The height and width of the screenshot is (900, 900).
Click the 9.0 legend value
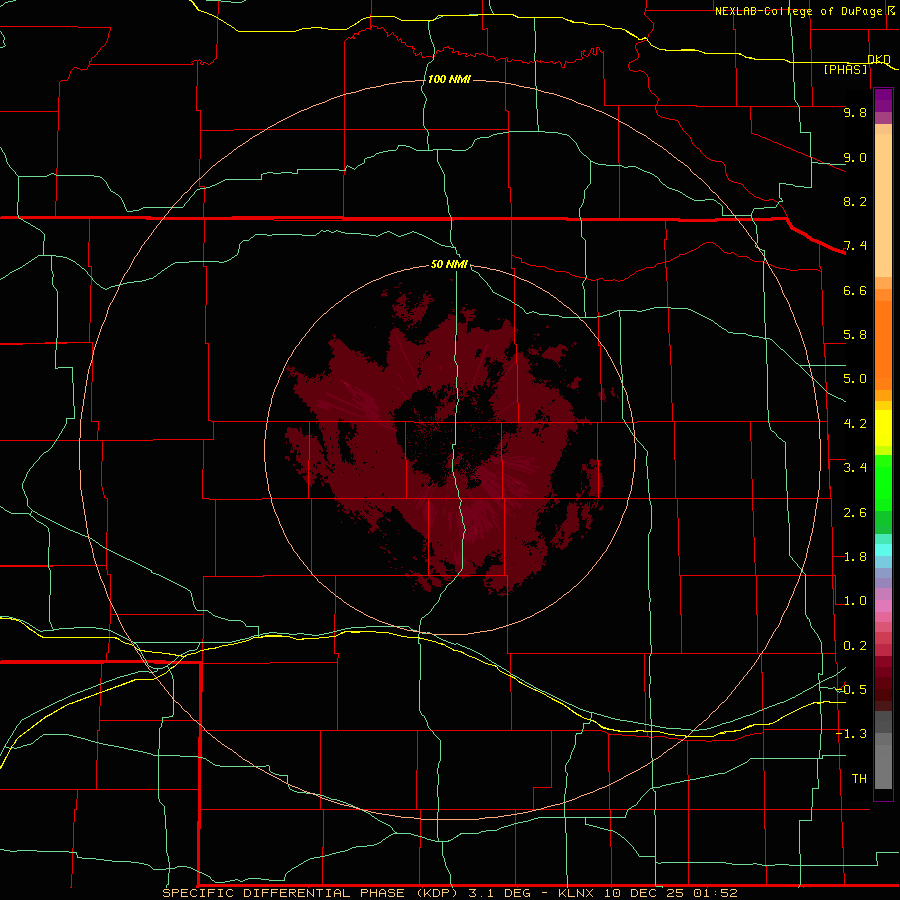[855, 157]
